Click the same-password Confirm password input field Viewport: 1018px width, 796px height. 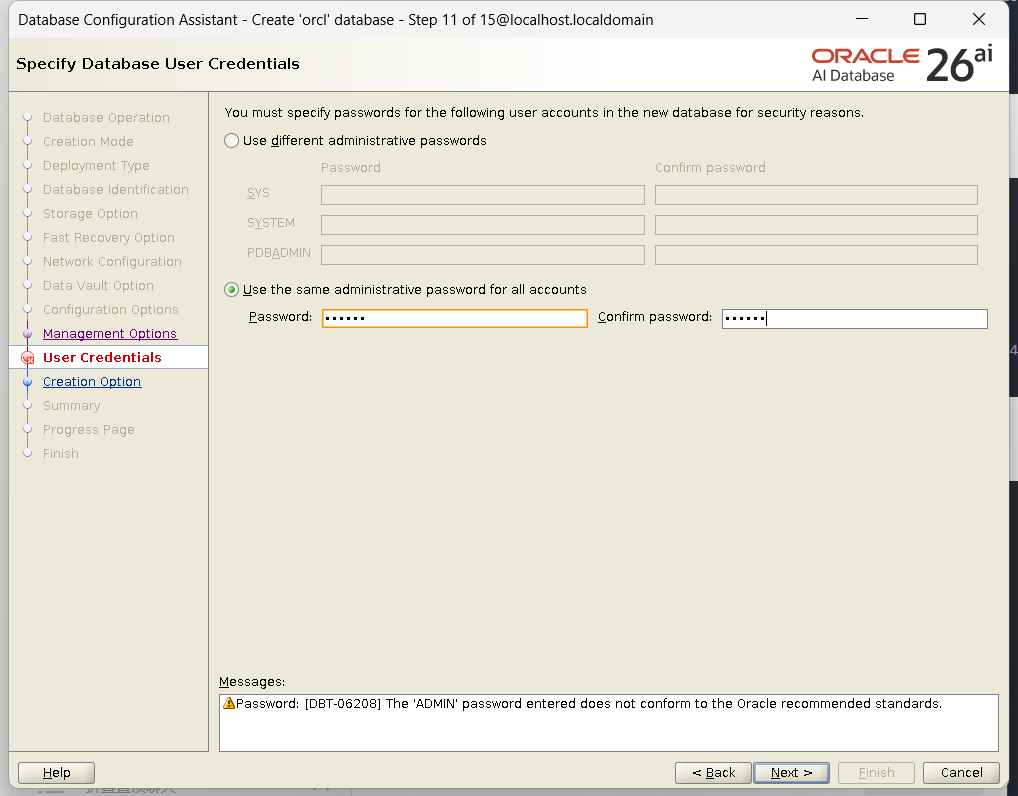pos(854,318)
